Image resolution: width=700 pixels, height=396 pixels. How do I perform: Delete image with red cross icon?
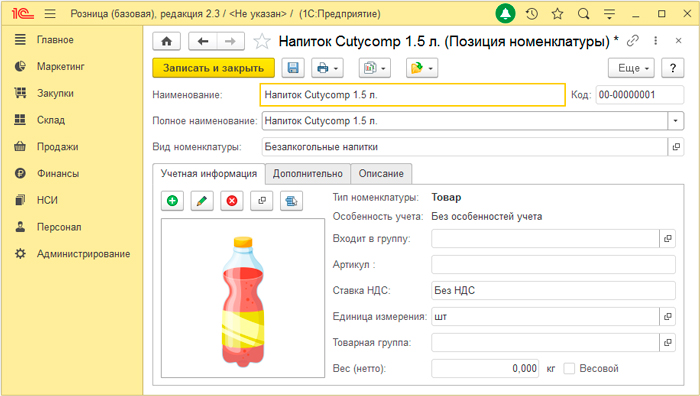pos(232,201)
